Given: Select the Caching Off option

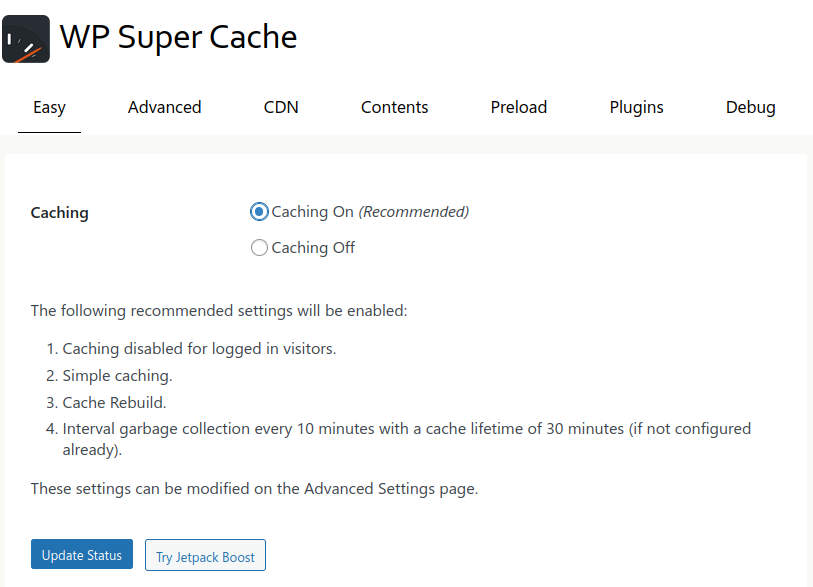Looking at the screenshot, I should pyautogui.click(x=259, y=247).
